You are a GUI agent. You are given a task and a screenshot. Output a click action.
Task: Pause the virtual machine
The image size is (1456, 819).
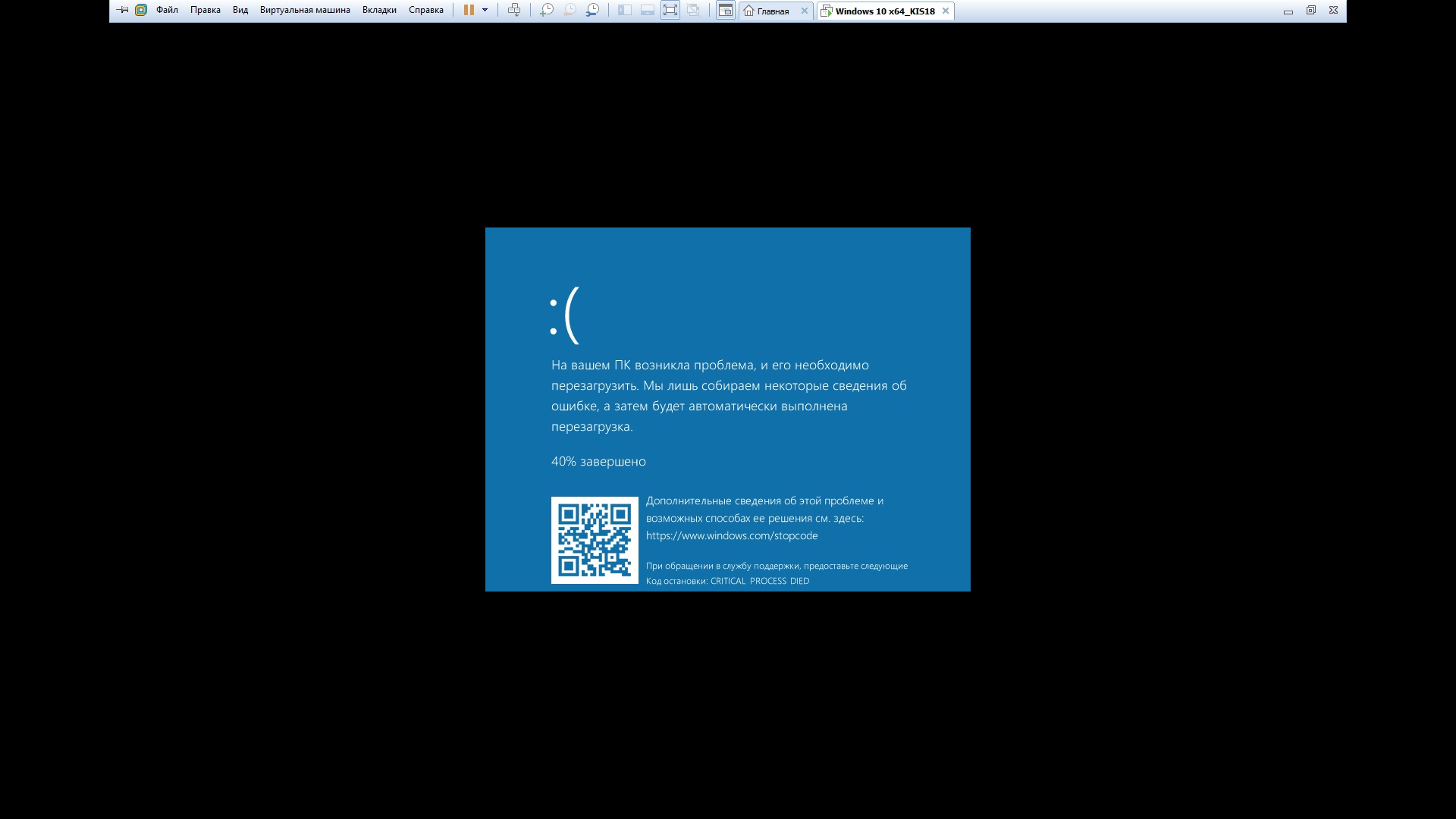[469, 11]
